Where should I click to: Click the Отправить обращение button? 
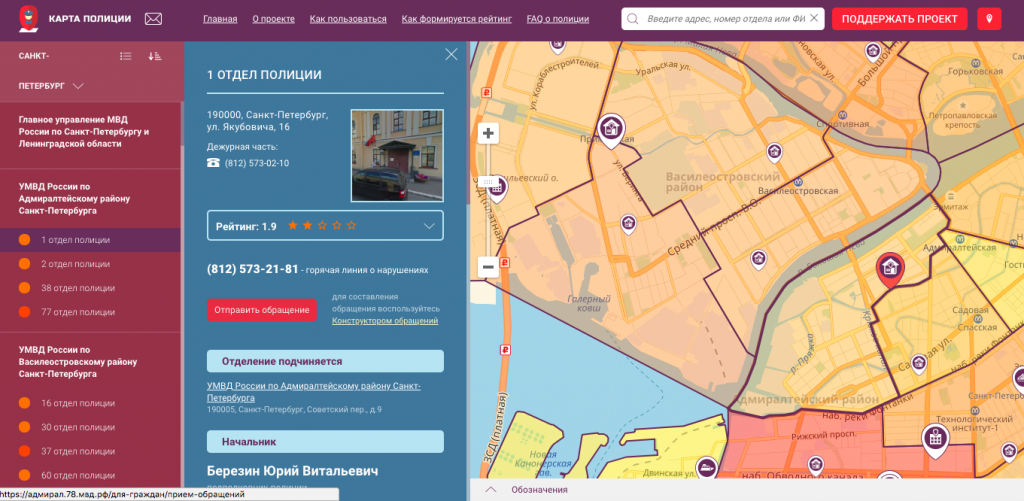tap(261, 310)
